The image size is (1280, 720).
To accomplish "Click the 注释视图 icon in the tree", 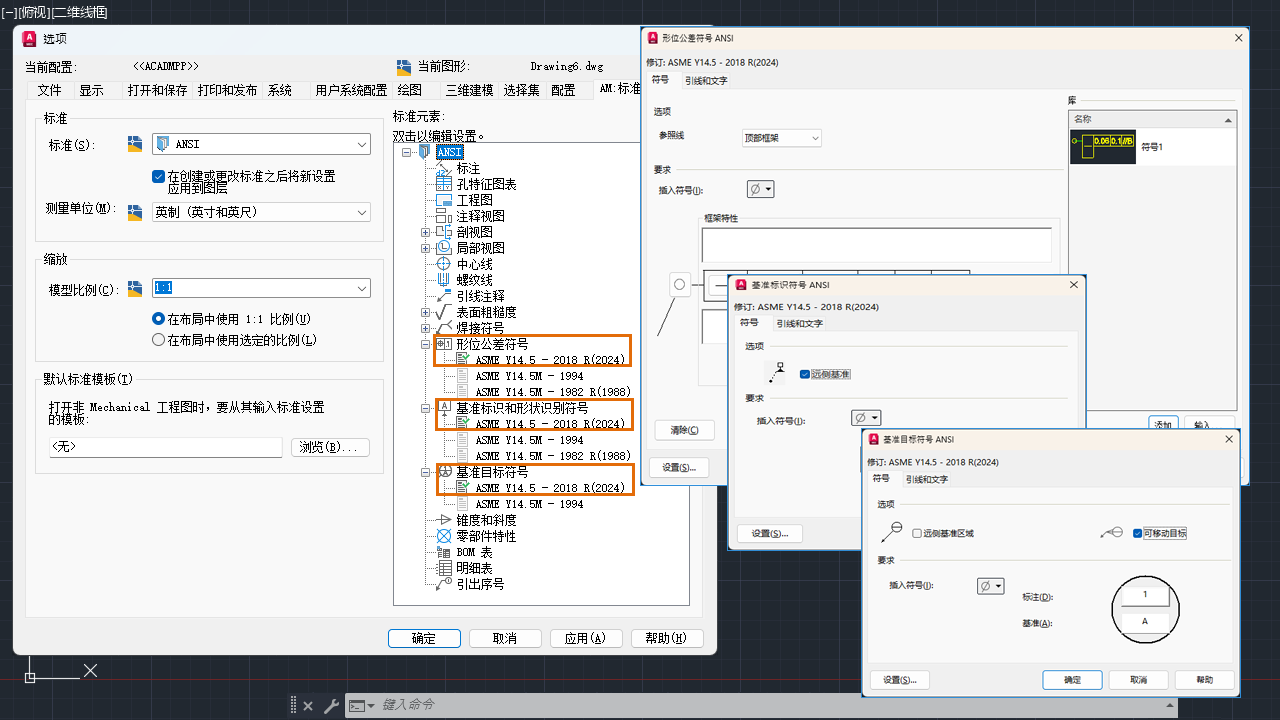I will [445, 216].
